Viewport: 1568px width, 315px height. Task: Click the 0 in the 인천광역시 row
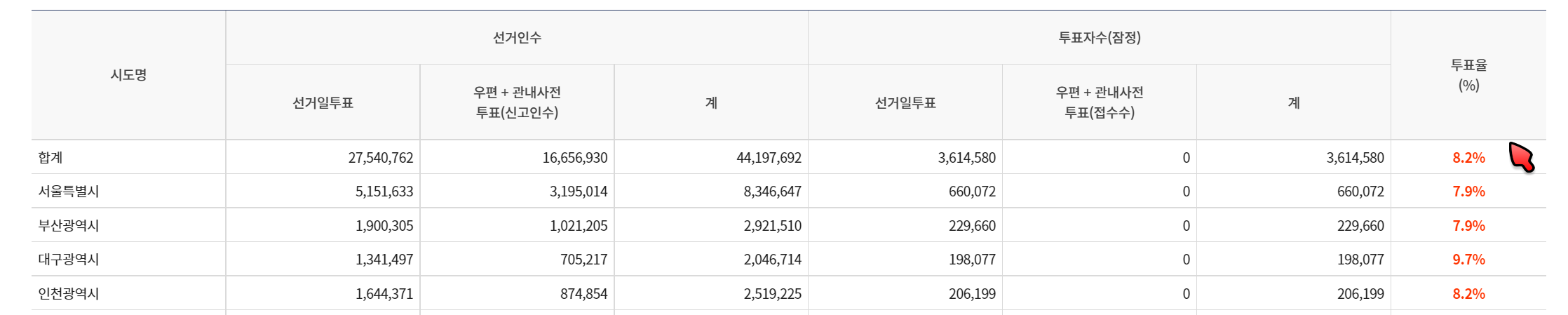coord(1187,294)
